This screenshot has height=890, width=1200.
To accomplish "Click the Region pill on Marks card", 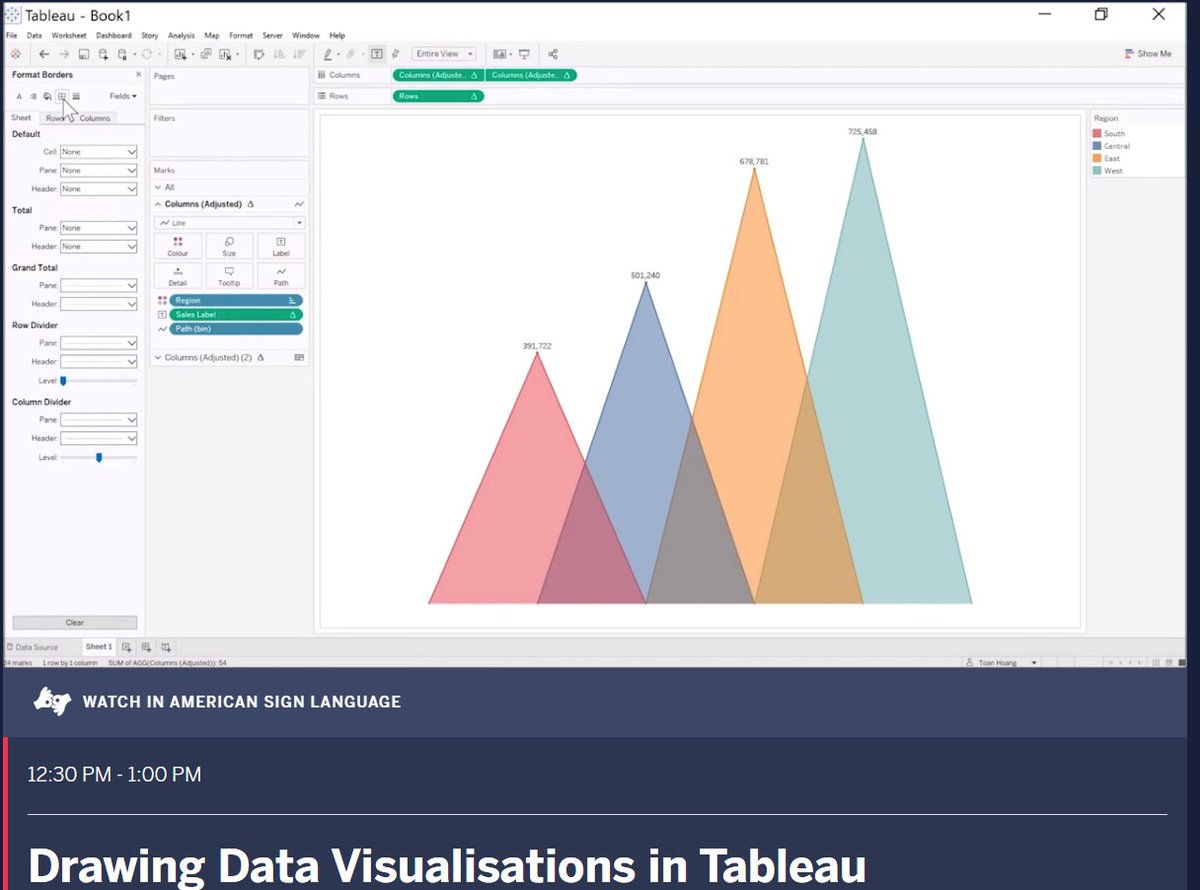I will 236,300.
